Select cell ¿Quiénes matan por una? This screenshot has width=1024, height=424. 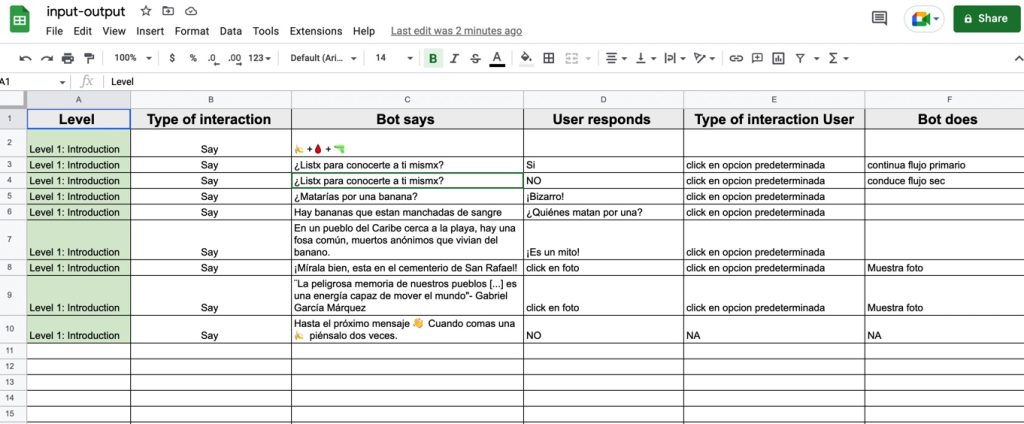pyautogui.click(x=603, y=212)
